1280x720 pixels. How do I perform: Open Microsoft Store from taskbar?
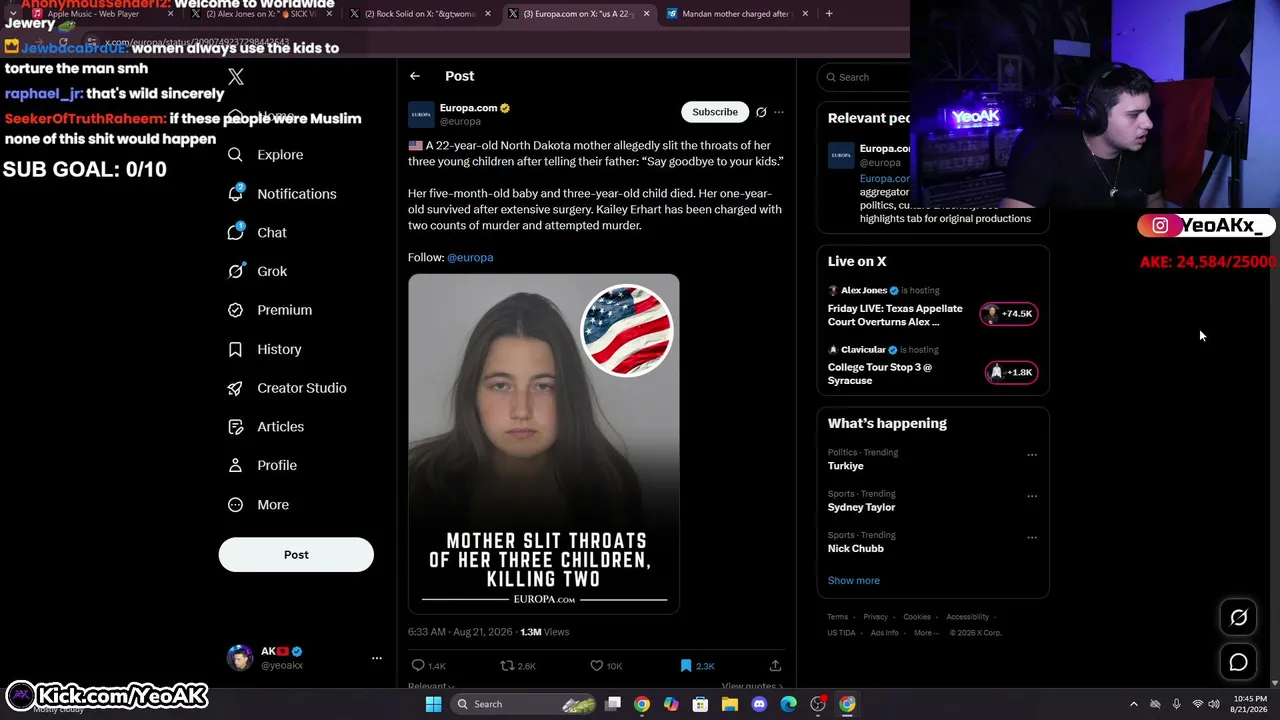click(x=700, y=704)
